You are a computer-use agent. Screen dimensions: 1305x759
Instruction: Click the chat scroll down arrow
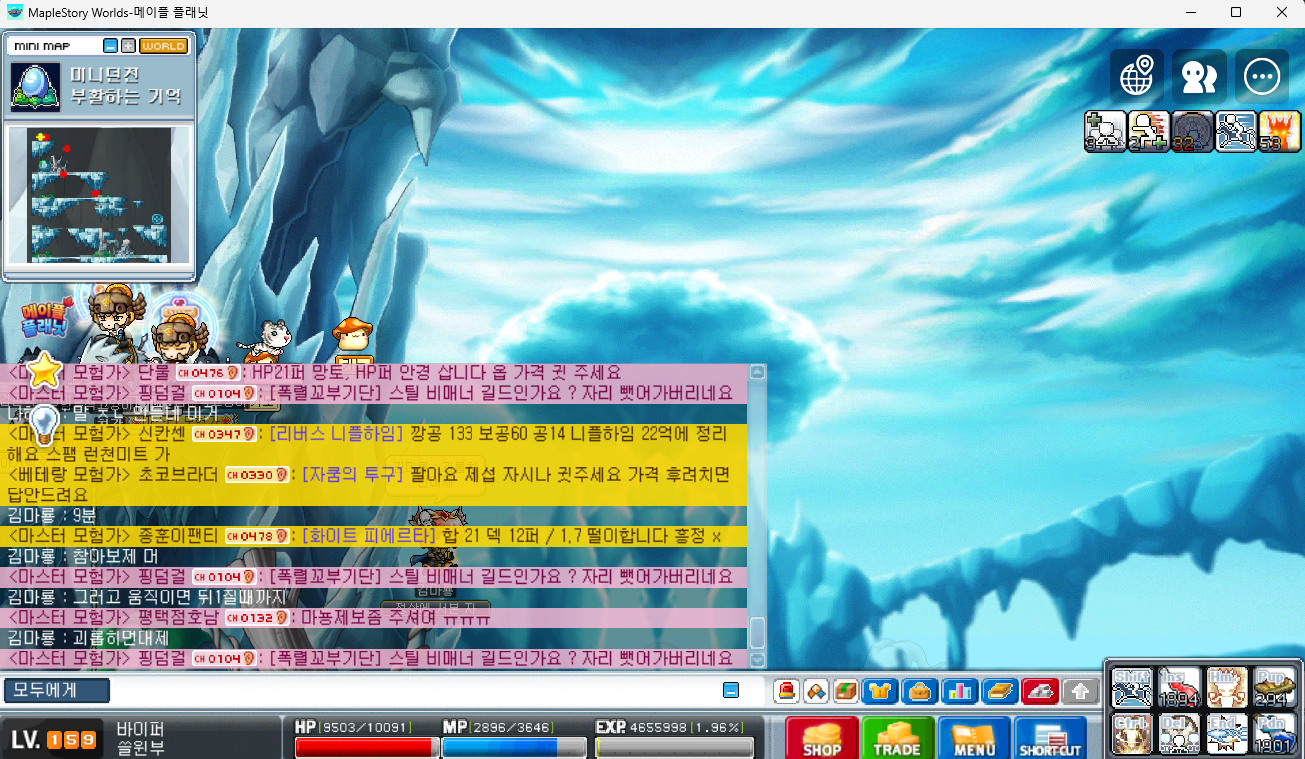click(757, 660)
